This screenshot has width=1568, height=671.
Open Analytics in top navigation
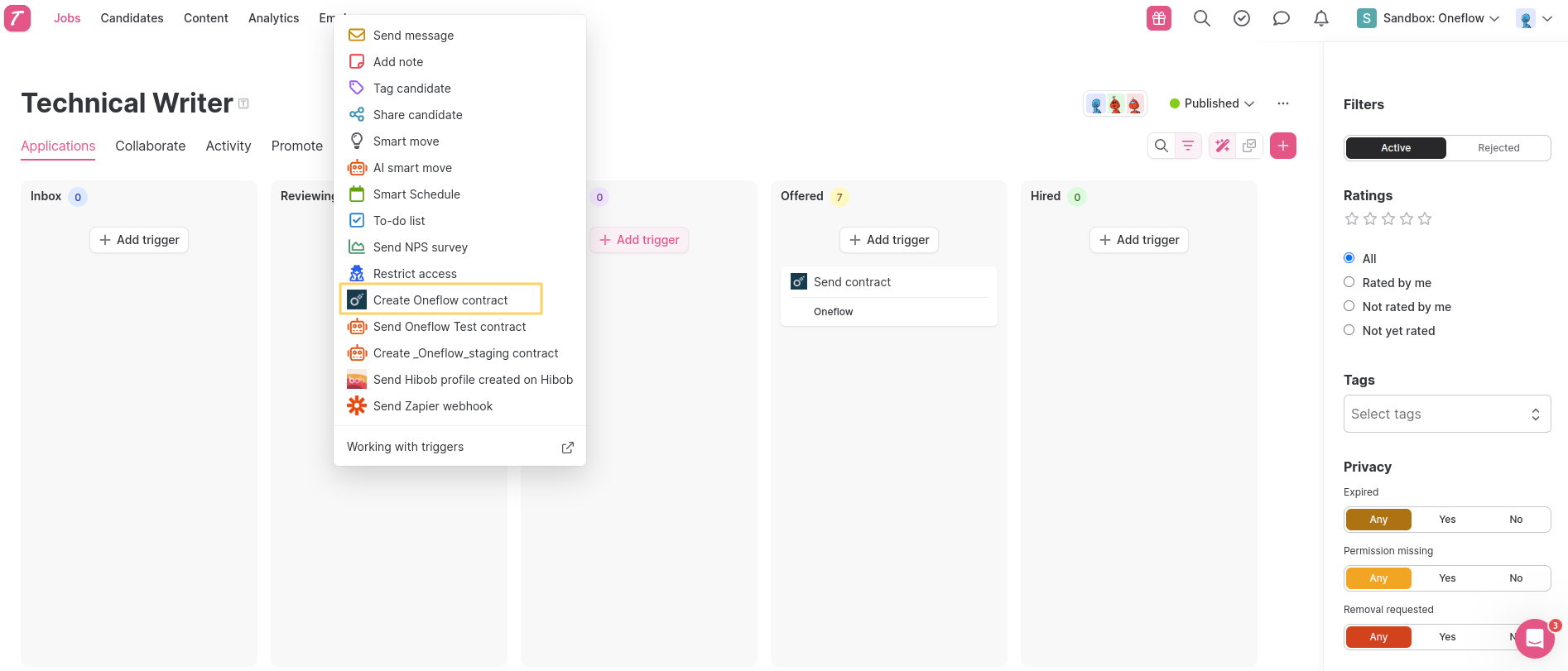(x=274, y=18)
